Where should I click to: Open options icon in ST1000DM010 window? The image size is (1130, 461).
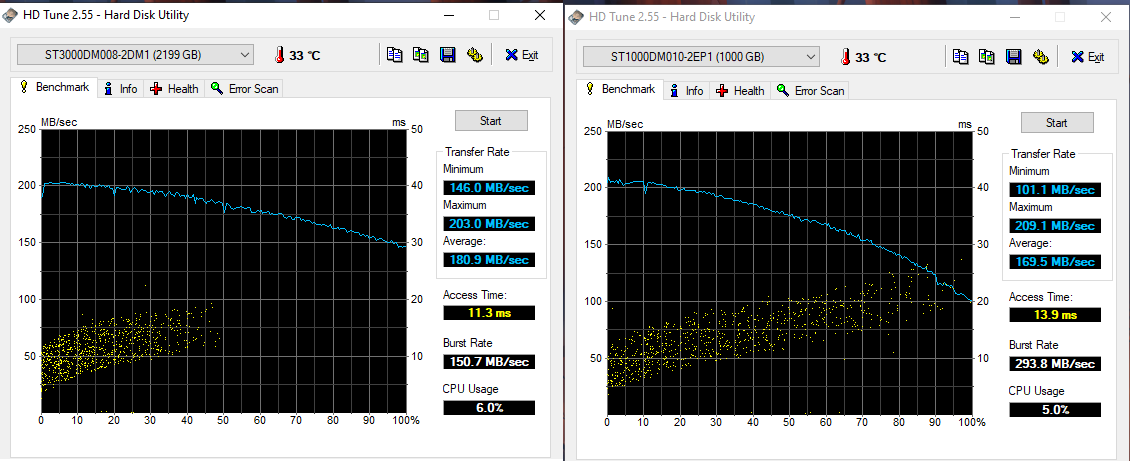tap(1041, 57)
